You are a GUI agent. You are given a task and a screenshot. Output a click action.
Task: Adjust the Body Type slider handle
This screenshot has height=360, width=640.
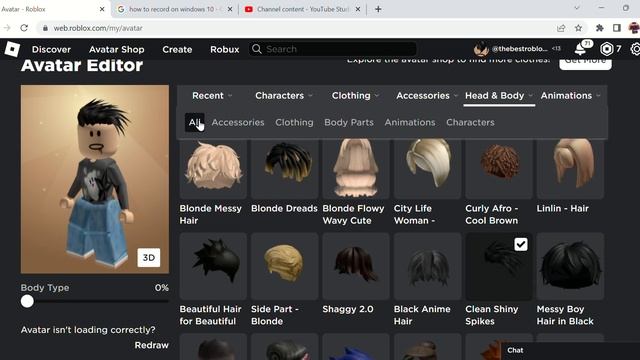tap(27, 301)
